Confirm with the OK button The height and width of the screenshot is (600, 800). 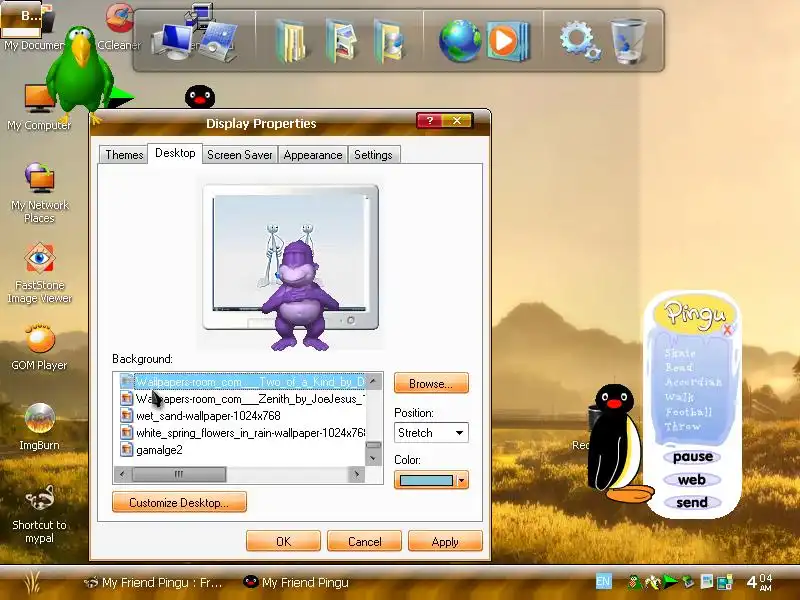(283, 541)
